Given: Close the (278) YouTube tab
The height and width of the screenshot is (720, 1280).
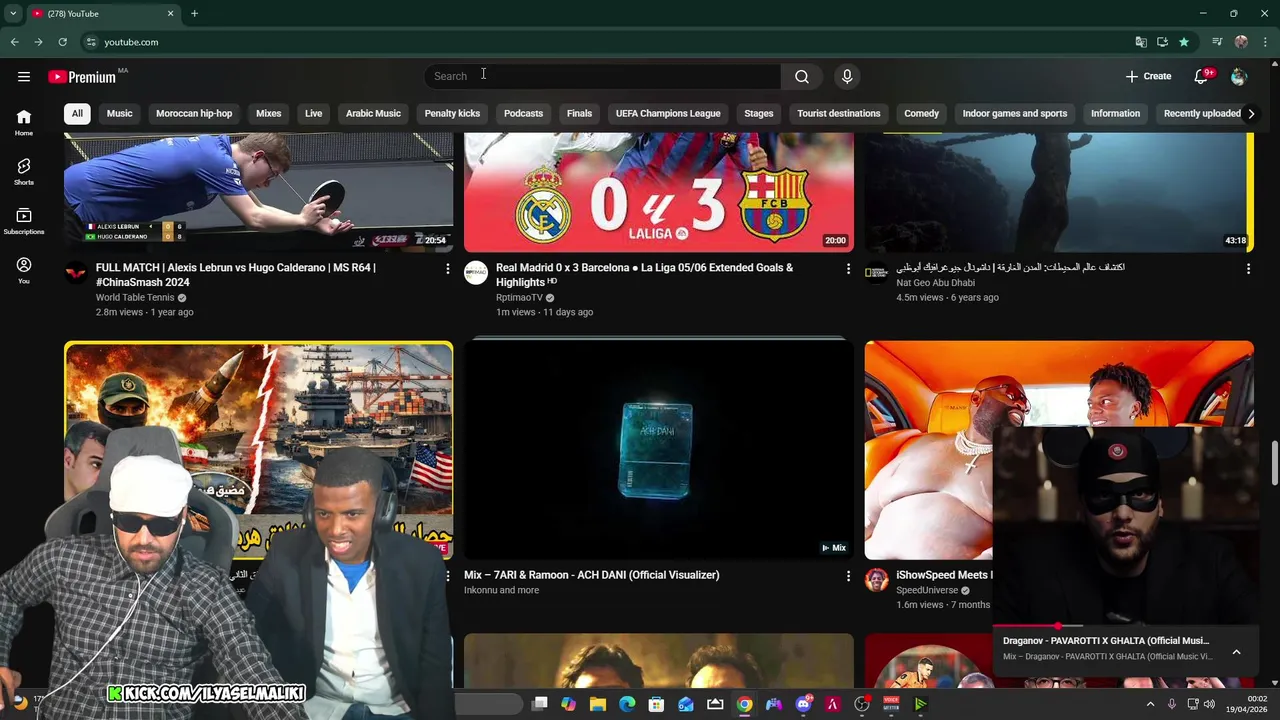Looking at the screenshot, I should pyautogui.click(x=170, y=13).
